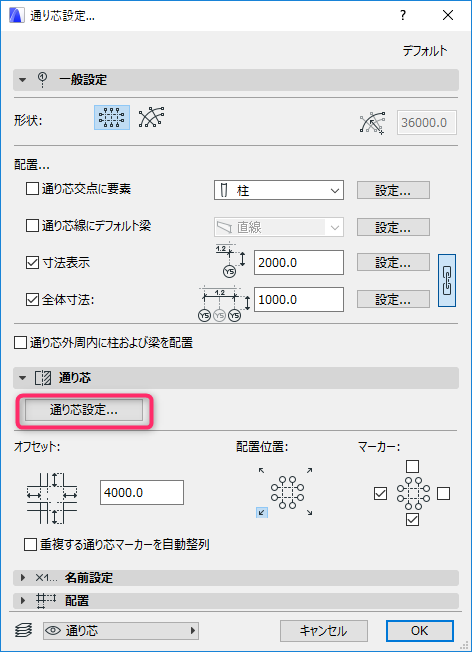Uncheck the 寸法表示 checkbox
472x652 pixels.
32,263
